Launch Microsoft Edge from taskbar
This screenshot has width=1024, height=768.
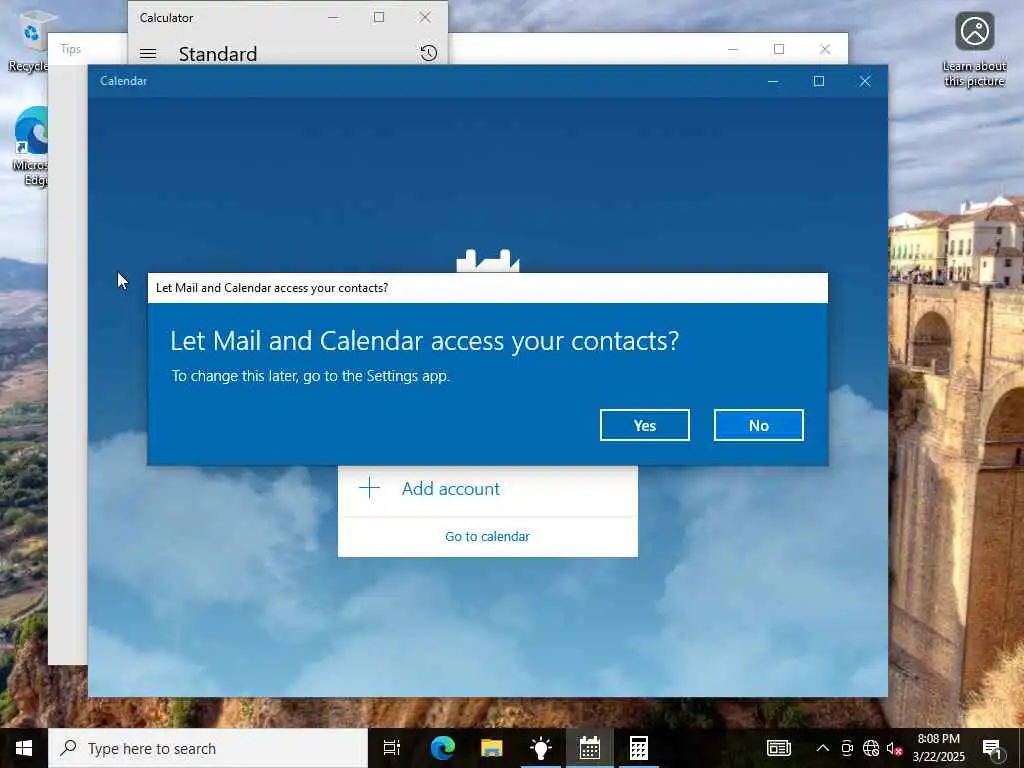click(443, 748)
